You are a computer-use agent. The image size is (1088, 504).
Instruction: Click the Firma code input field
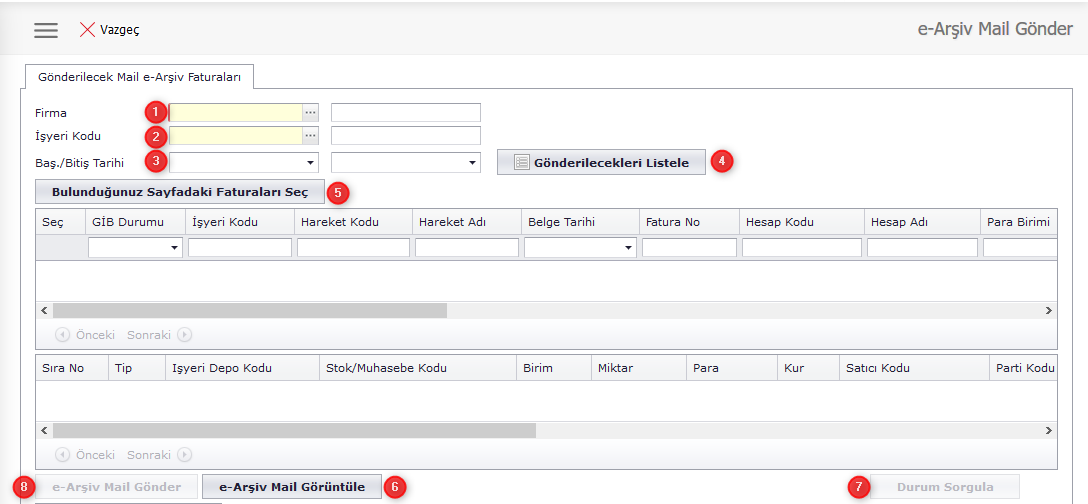point(236,112)
